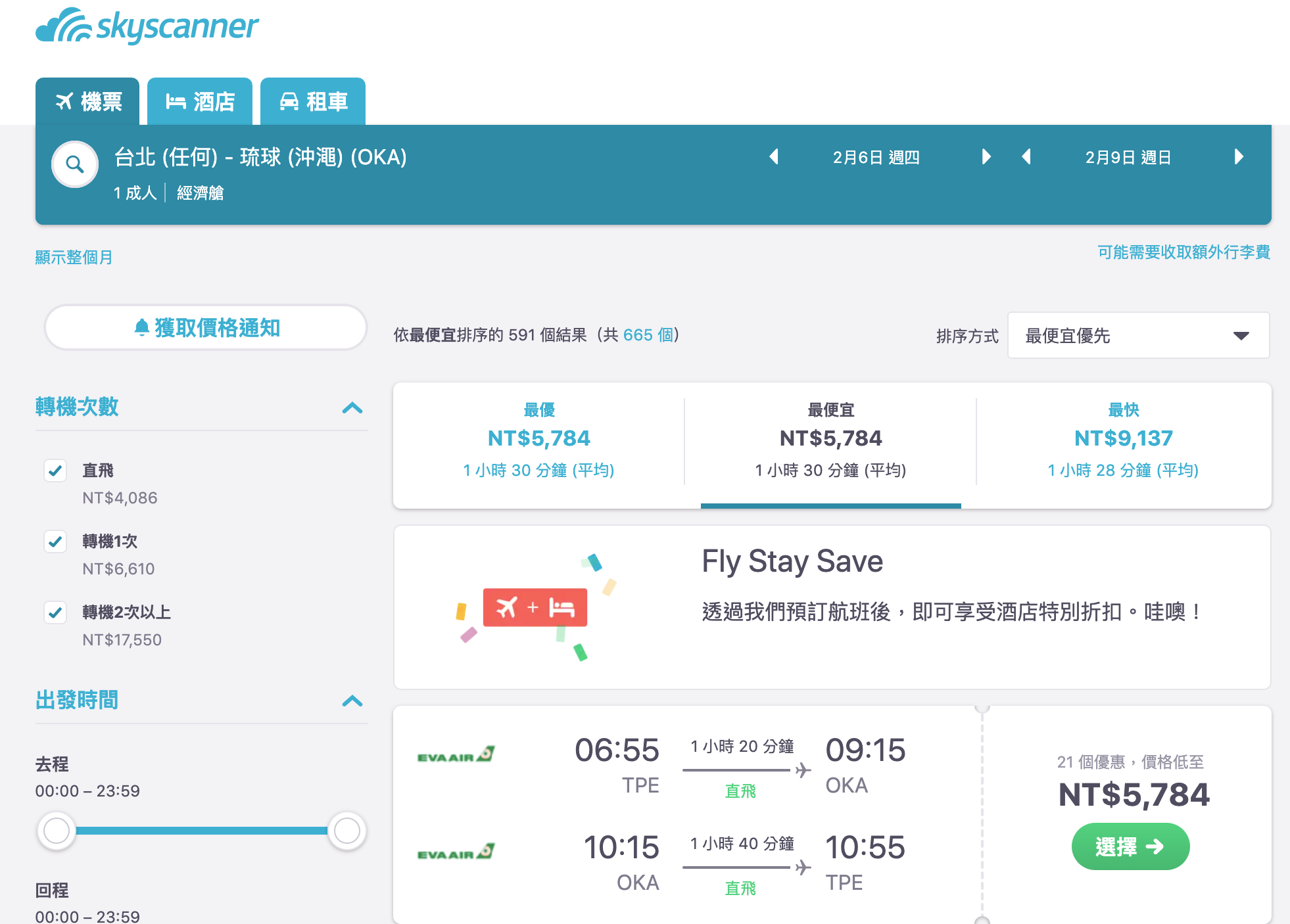The width and height of the screenshot is (1290, 924).
Task: Click the left handle of 去程 time slider
Action: click(57, 831)
